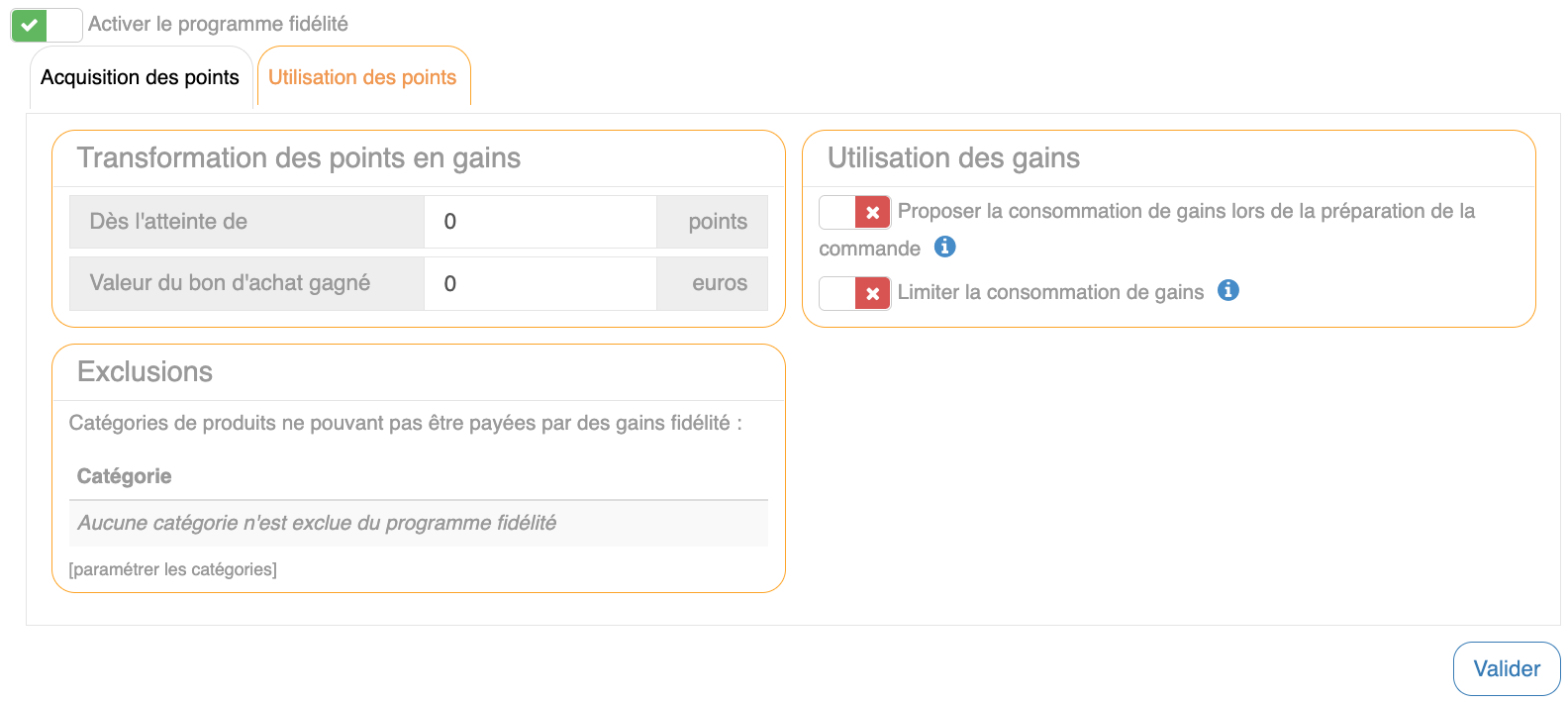The width and height of the screenshot is (1568, 703).
Task: Switch to Acquisition des points tab
Action: [x=141, y=77]
